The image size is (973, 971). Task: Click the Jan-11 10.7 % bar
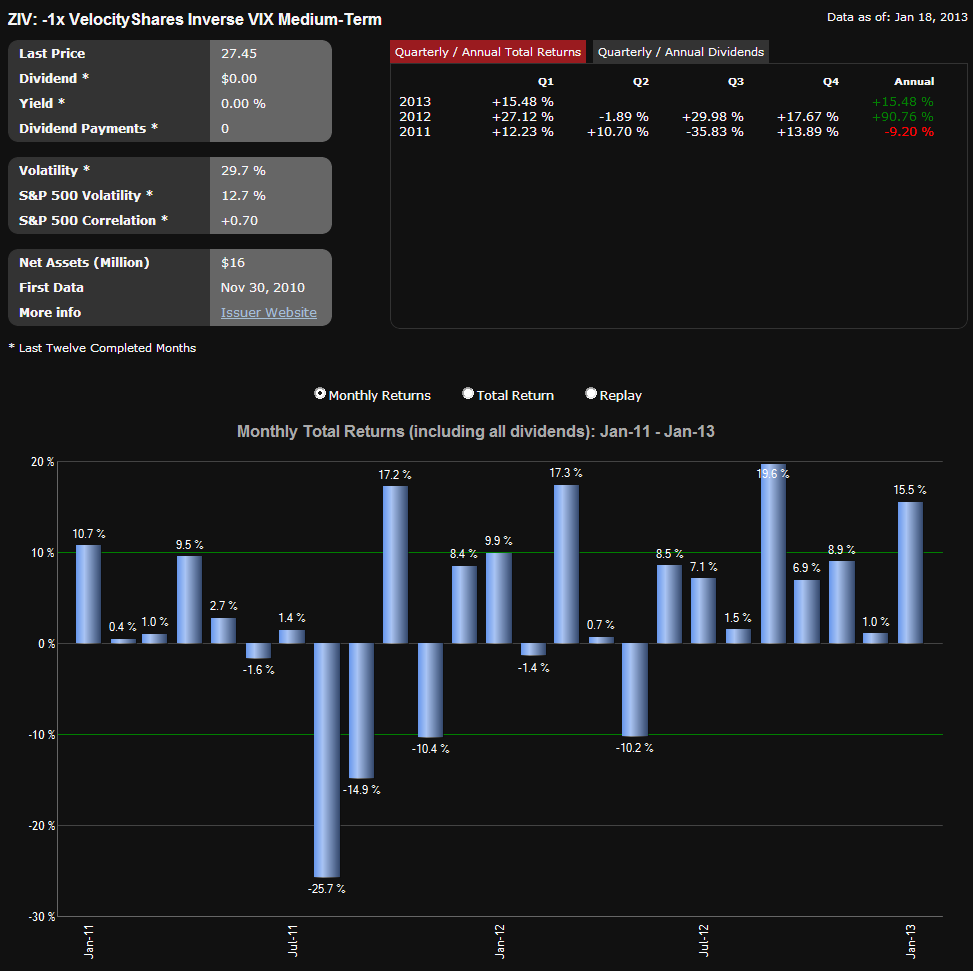point(88,594)
